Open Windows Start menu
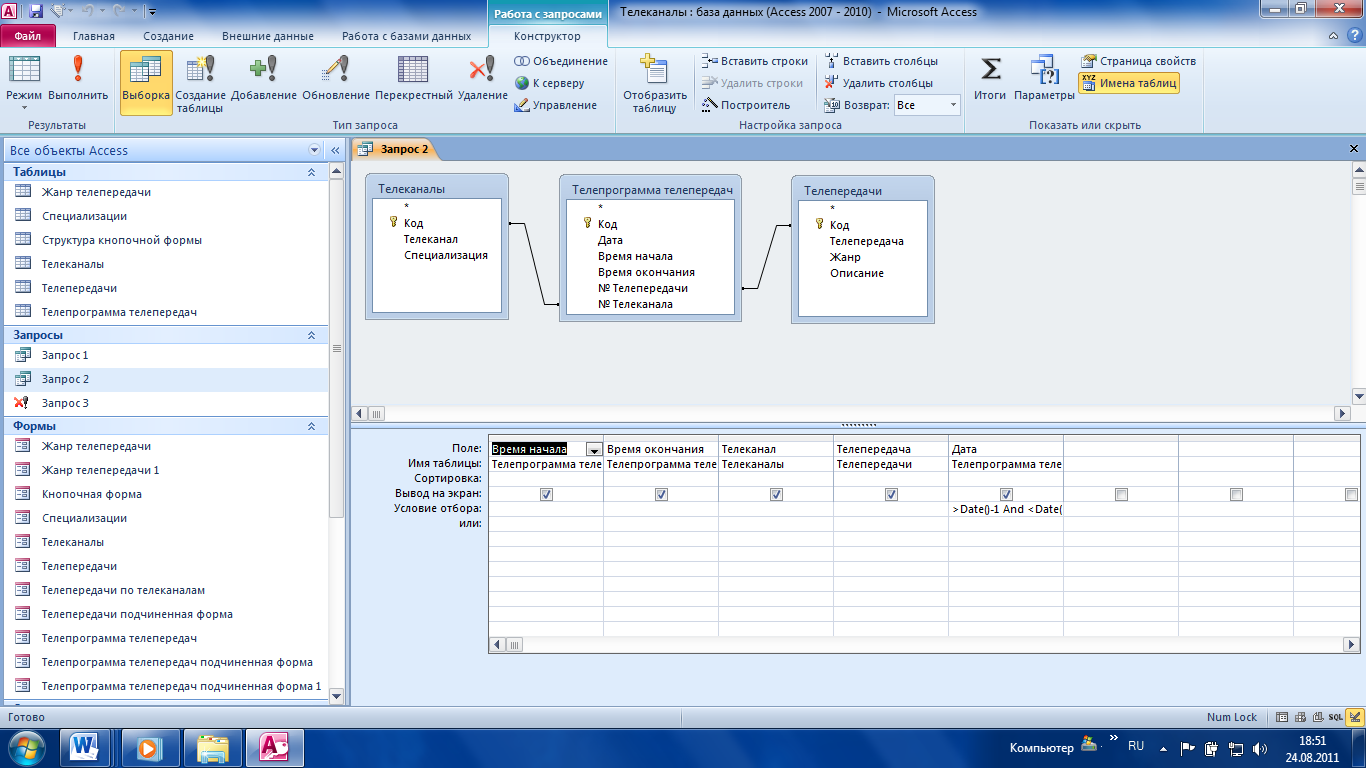 point(26,747)
